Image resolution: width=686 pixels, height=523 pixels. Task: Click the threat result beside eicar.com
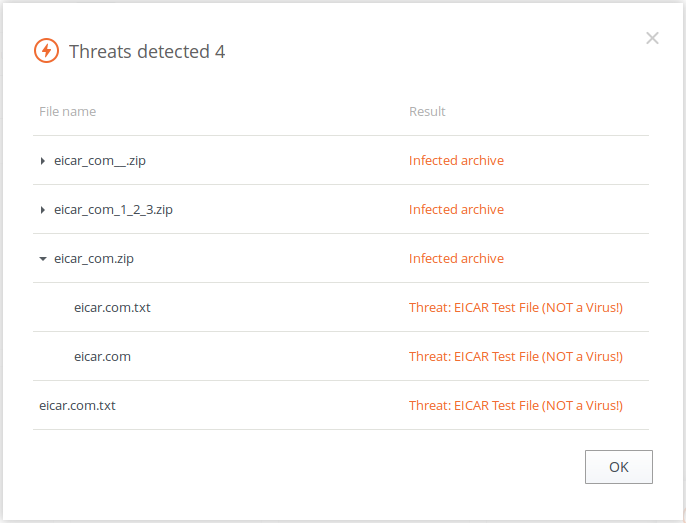pos(515,356)
